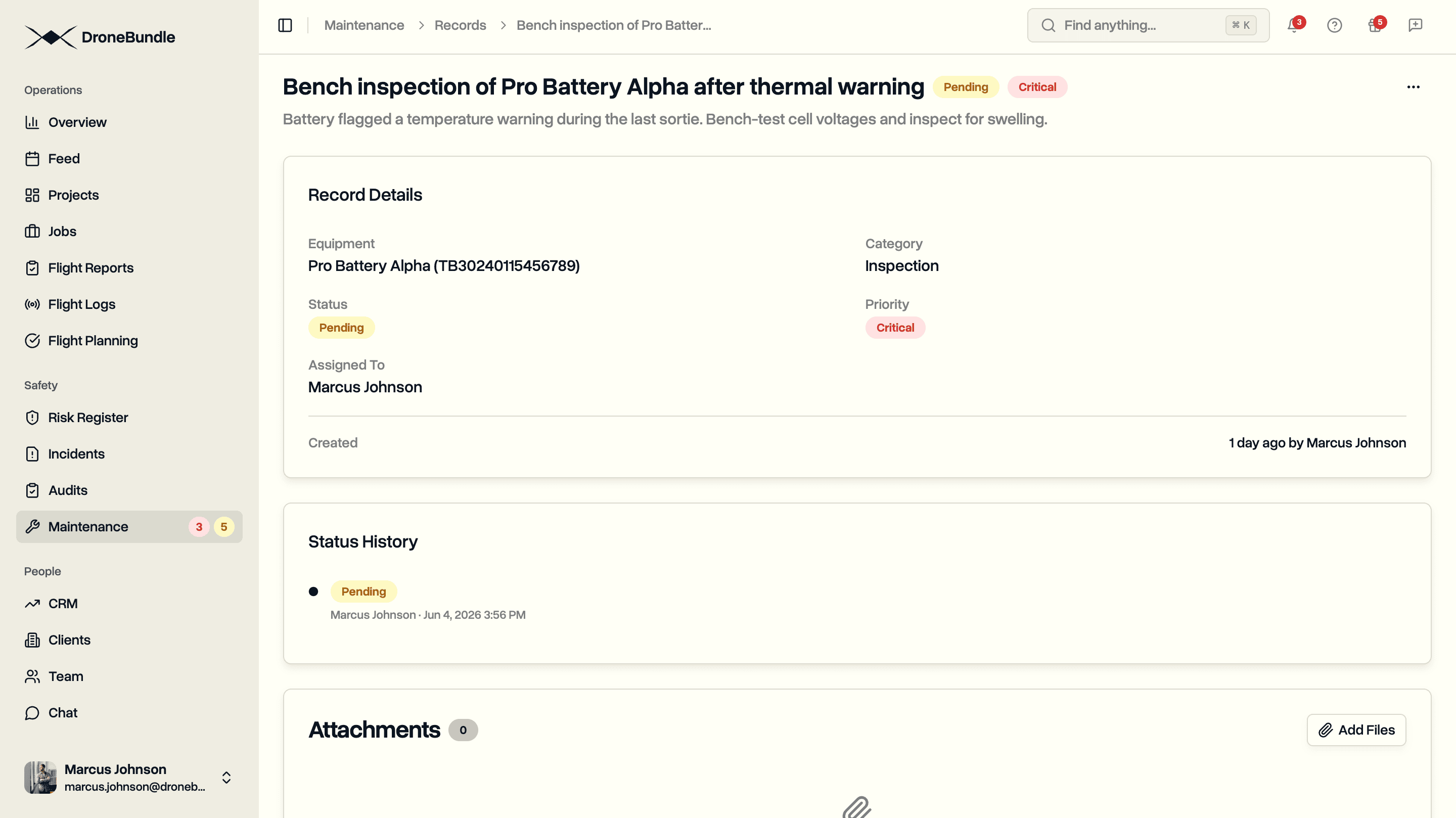Expand the account switcher chevrons
This screenshot has height=818, width=1456.
pos(226,777)
